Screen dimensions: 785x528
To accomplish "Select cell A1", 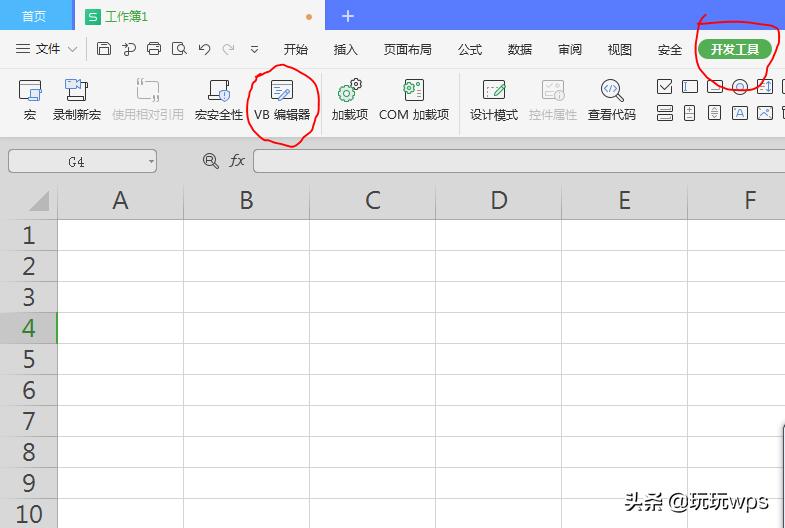I will (121, 235).
